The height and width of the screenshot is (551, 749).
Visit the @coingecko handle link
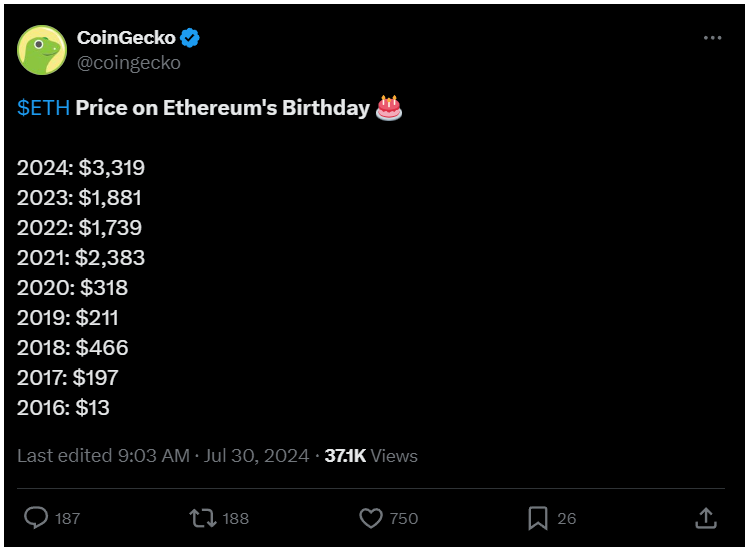point(129,63)
